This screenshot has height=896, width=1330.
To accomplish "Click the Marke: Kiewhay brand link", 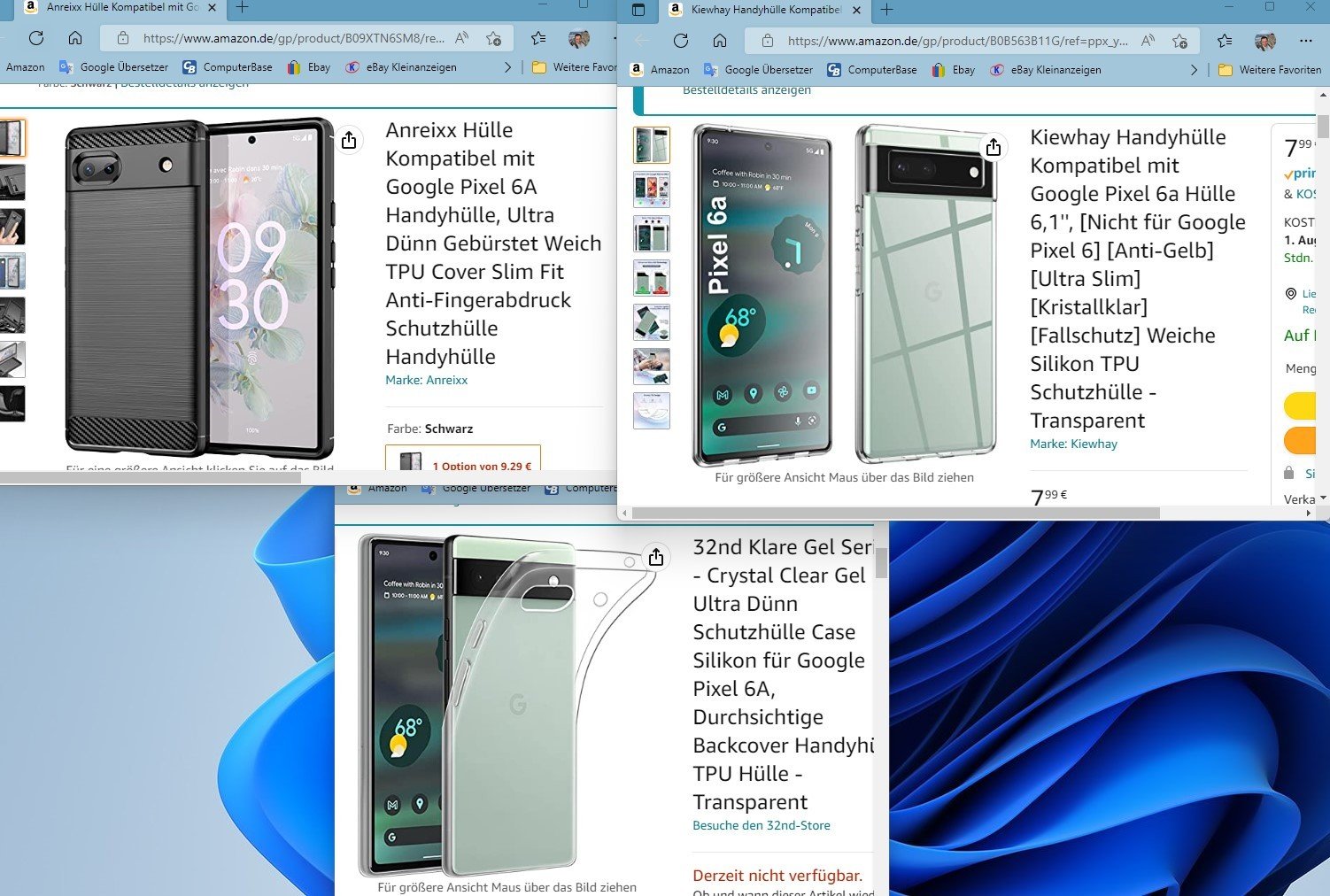I will [1073, 444].
